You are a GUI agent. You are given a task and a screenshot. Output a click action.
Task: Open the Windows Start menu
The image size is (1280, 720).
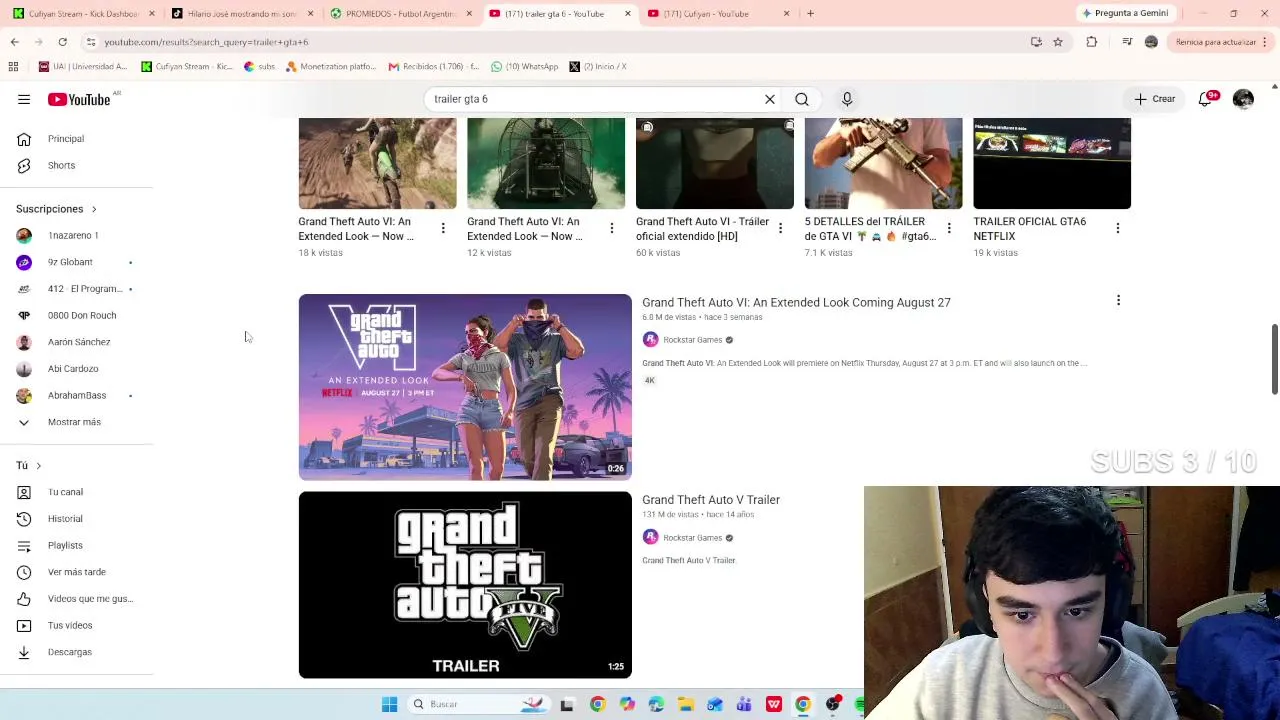390,705
